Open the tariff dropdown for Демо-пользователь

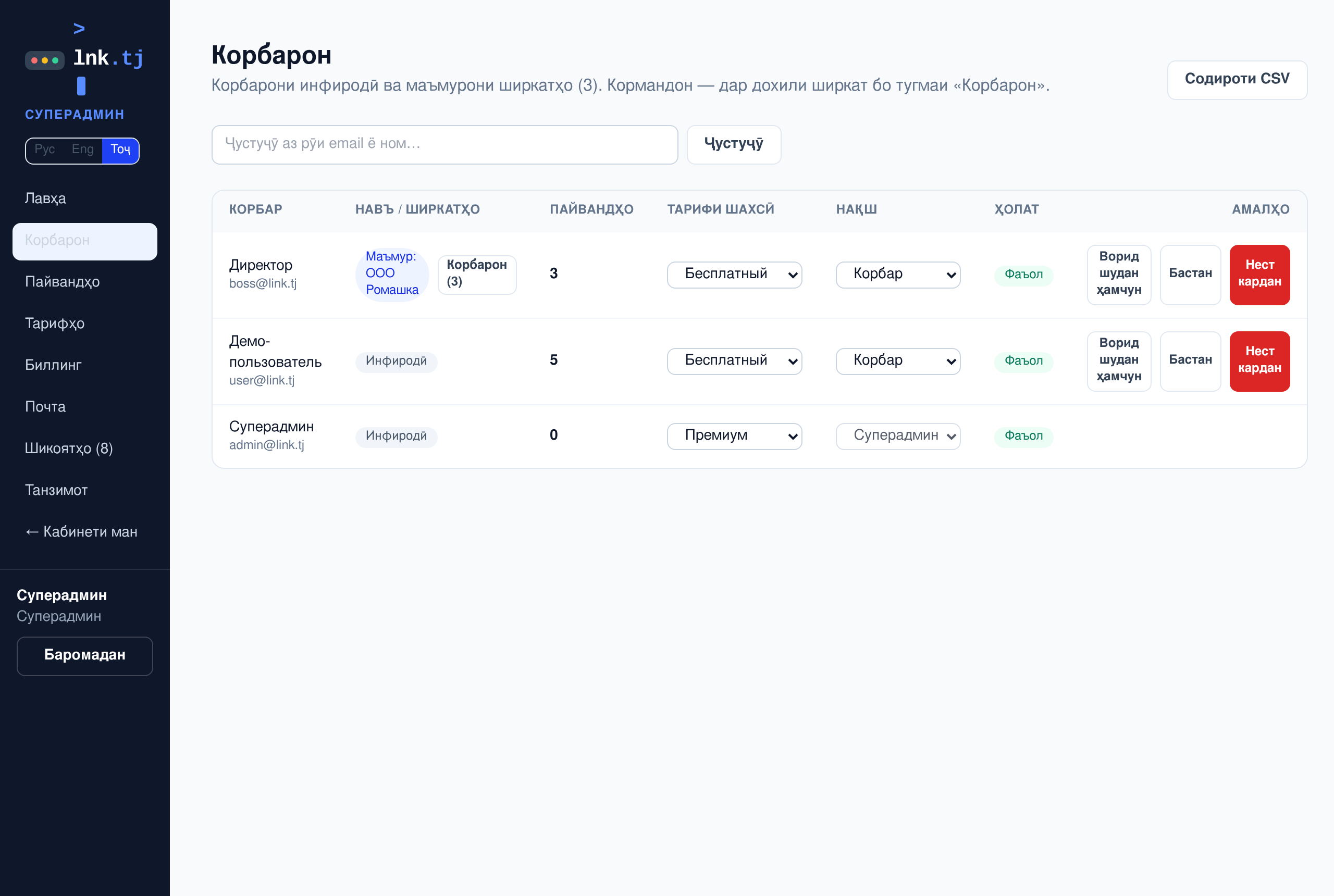[734, 361]
